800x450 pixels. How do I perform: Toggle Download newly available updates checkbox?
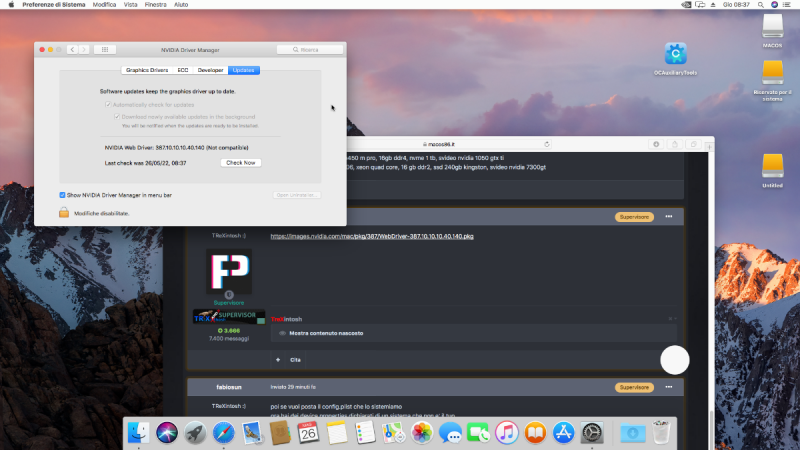(x=117, y=117)
